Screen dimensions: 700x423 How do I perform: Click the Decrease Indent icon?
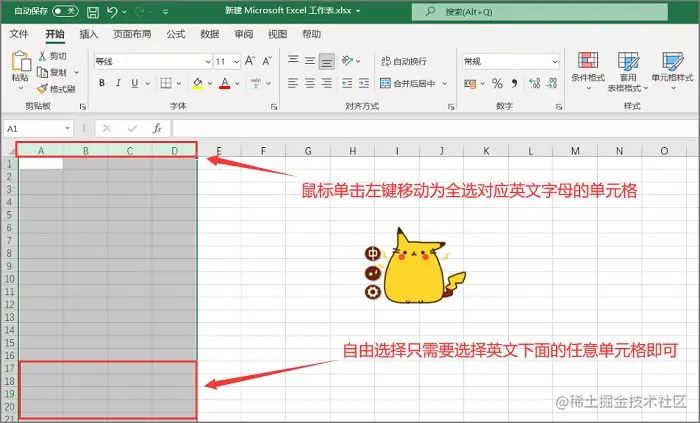click(347, 83)
